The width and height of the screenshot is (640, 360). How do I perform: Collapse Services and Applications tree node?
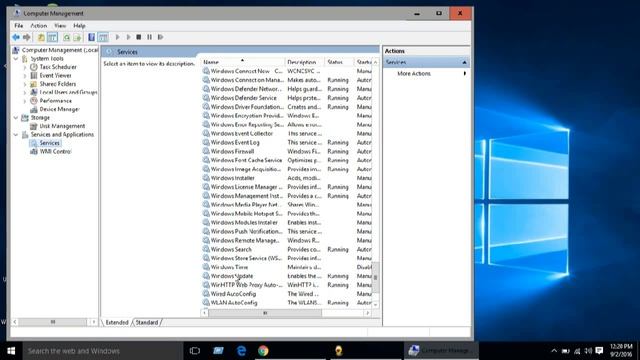tap(16, 135)
